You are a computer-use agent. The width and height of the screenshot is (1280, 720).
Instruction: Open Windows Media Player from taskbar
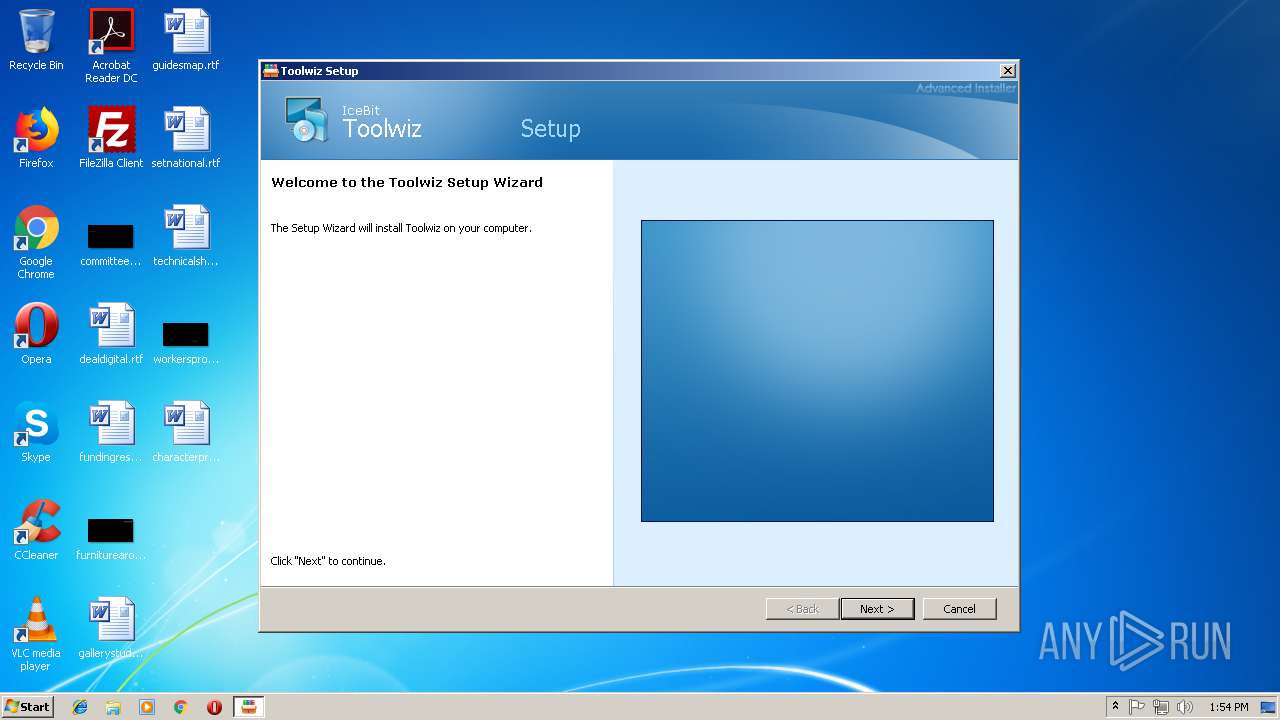[147, 707]
